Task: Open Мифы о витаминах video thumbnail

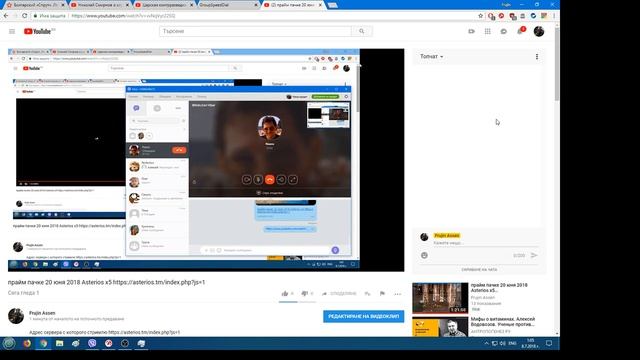Action: pos(440,327)
